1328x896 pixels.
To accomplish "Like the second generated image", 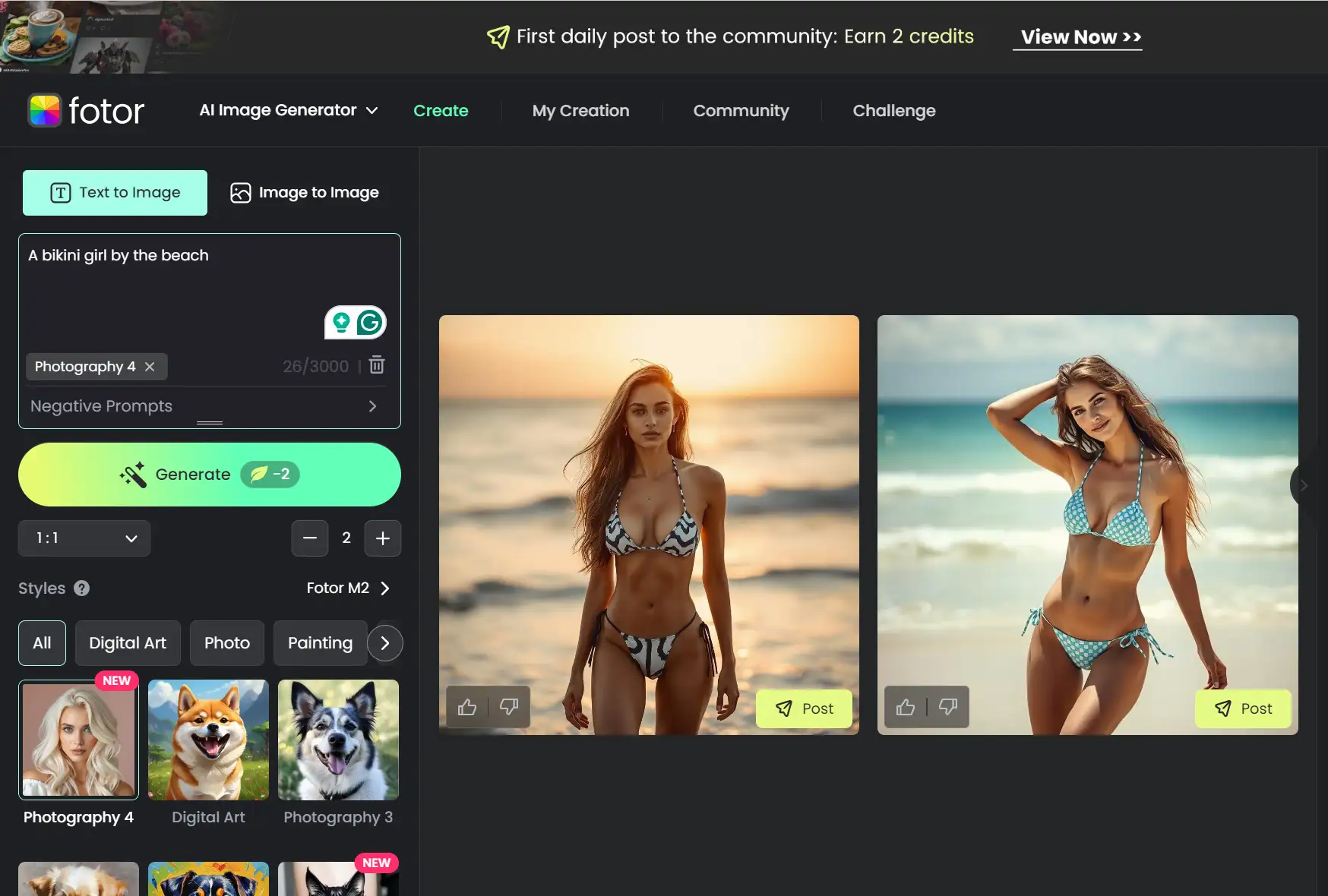I will click(x=906, y=708).
